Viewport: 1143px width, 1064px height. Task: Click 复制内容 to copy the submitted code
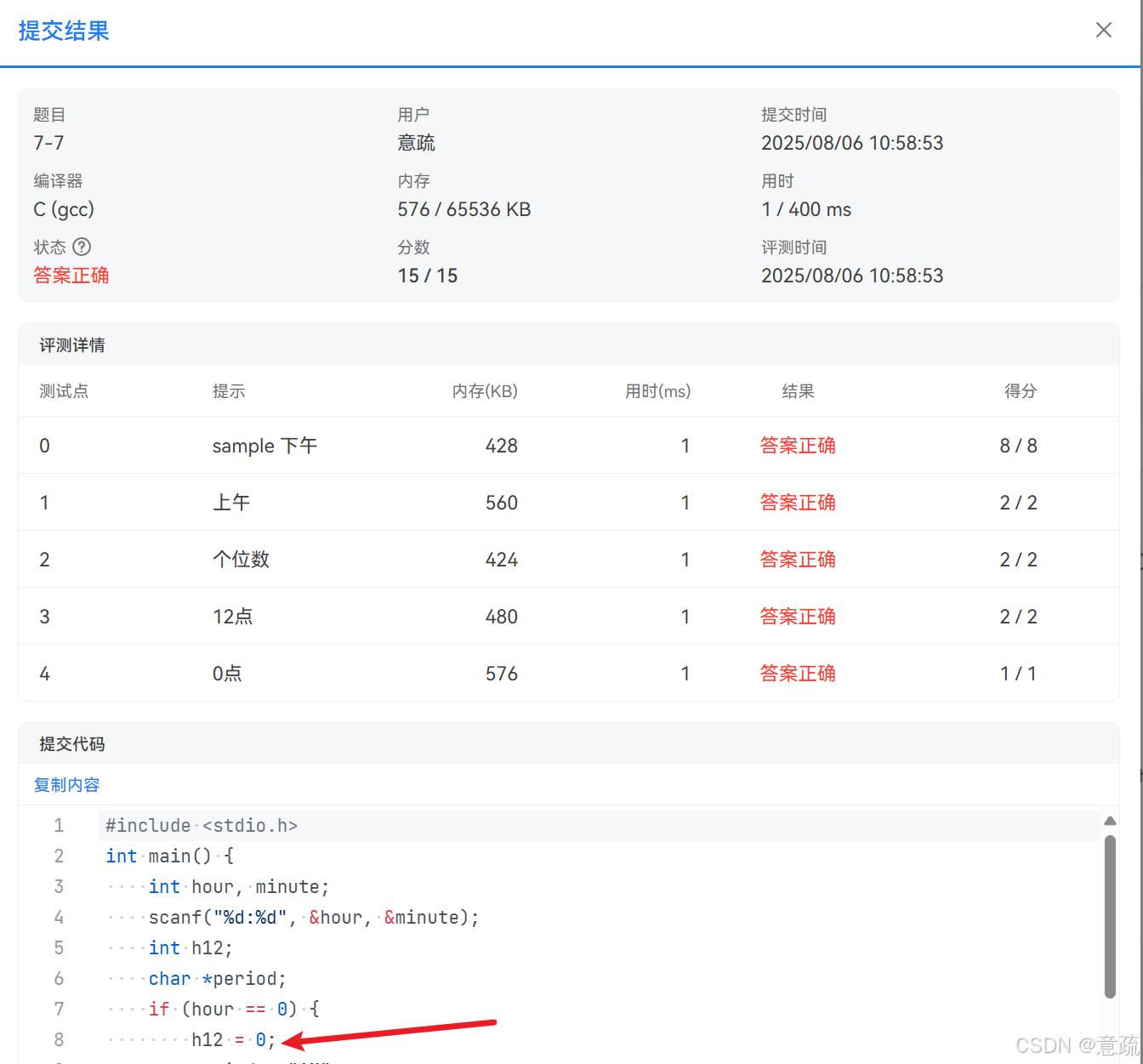(66, 784)
